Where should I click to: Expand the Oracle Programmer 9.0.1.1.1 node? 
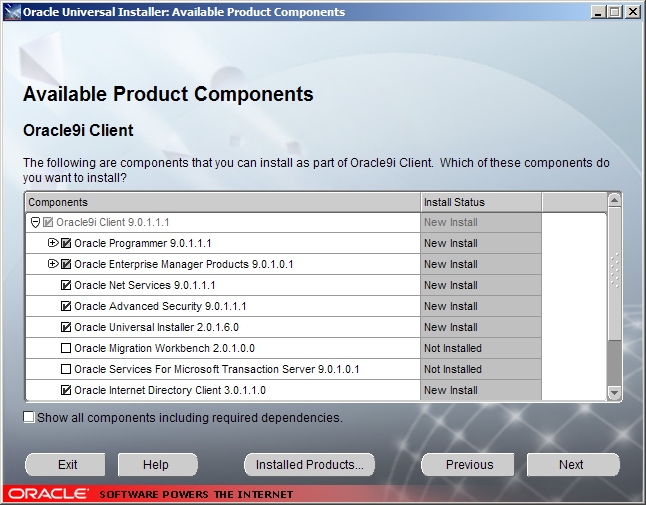(x=53, y=243)
